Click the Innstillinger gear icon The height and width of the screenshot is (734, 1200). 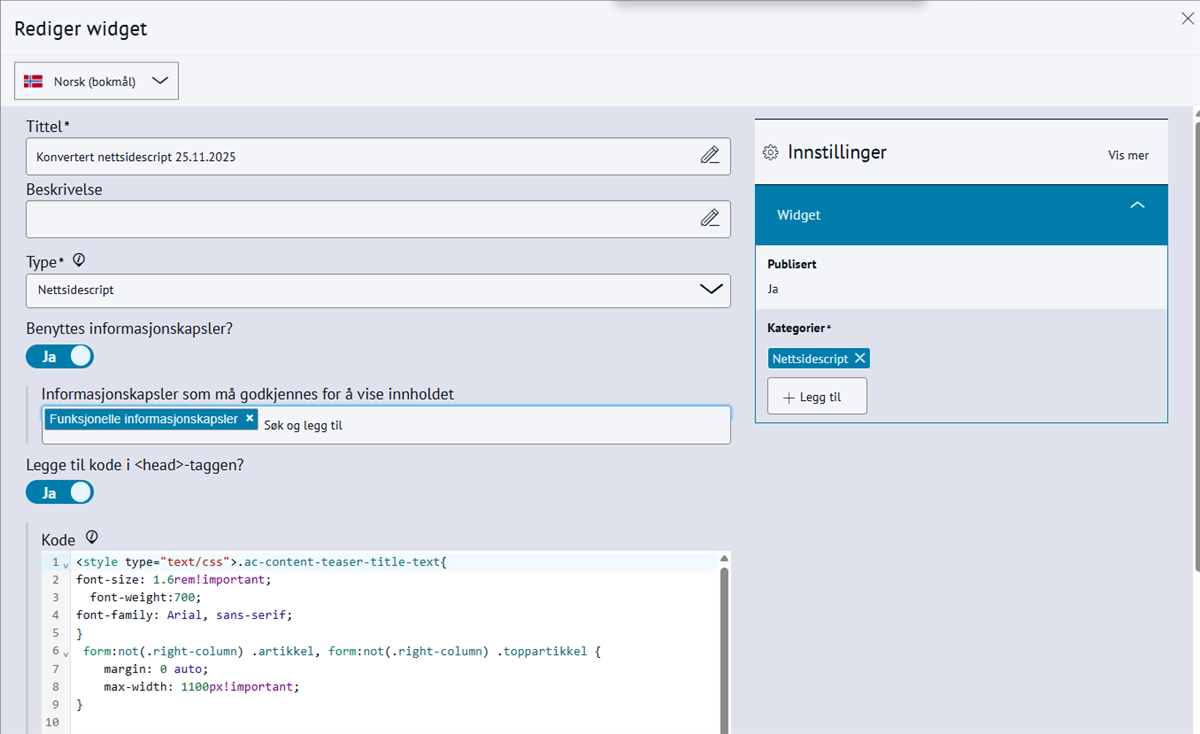point(770,153)
